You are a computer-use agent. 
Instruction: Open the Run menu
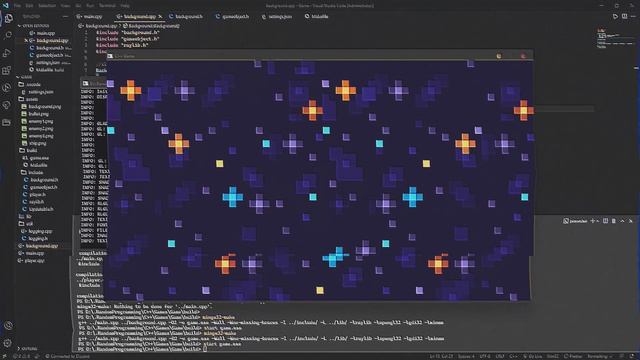tap(90, 6)
